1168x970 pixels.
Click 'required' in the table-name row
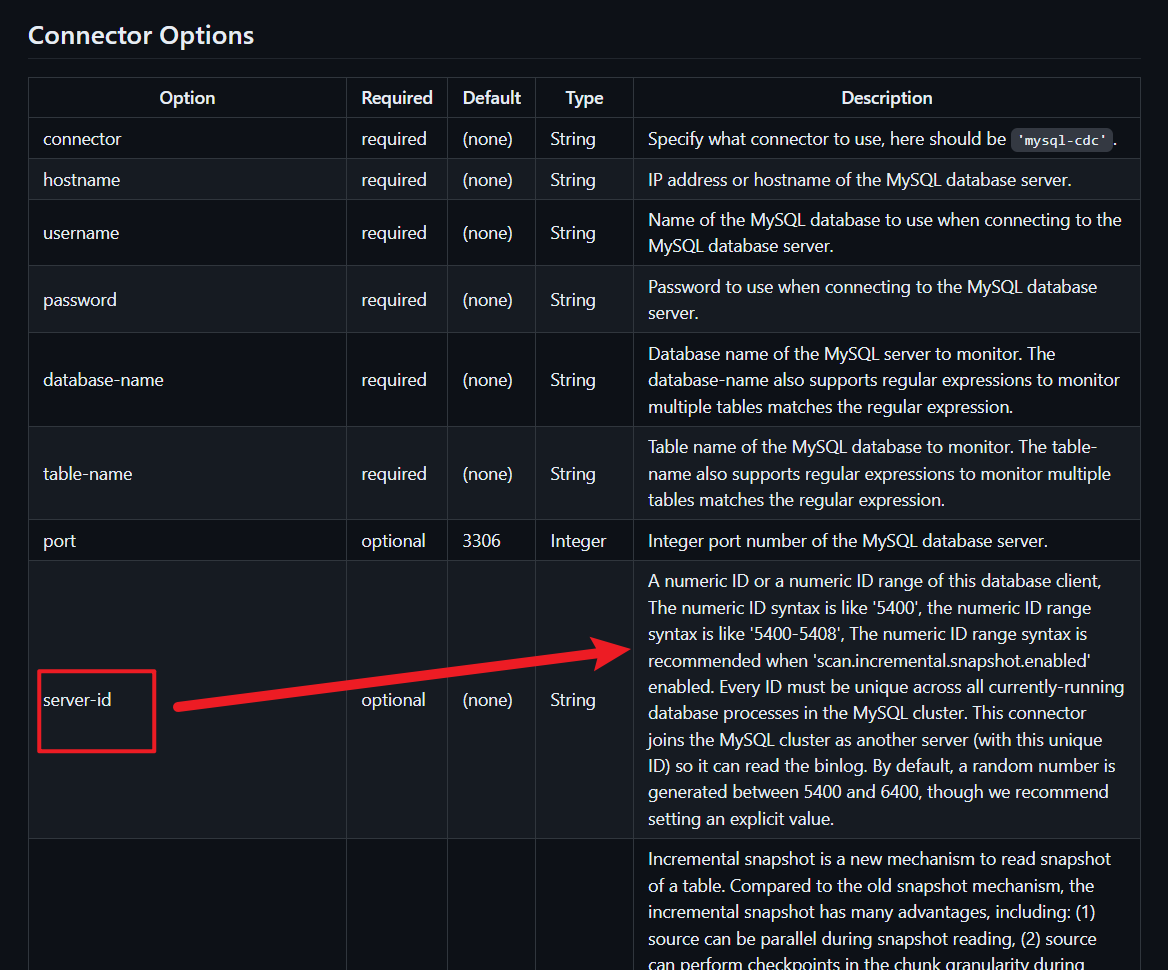tap(393, 473)
